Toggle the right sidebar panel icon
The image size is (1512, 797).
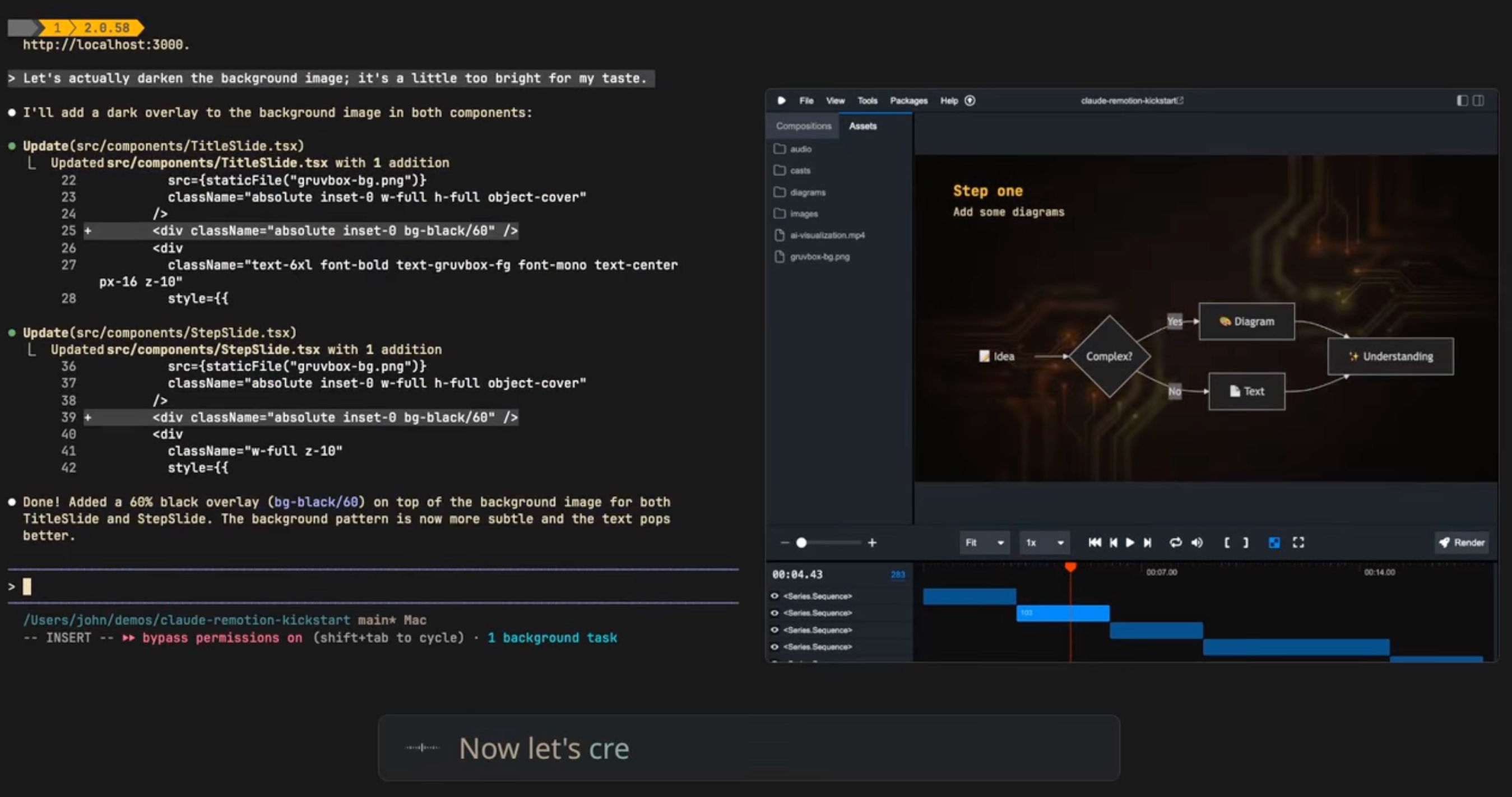[x=1478, y=100]
